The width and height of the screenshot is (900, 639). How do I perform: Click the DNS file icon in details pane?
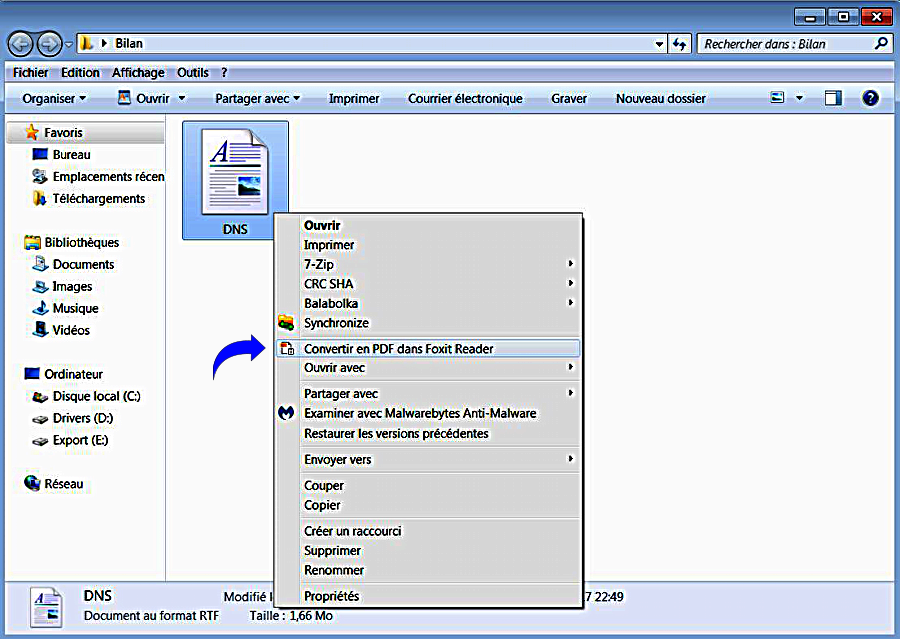pyautogui.click(x=46, y=607)
